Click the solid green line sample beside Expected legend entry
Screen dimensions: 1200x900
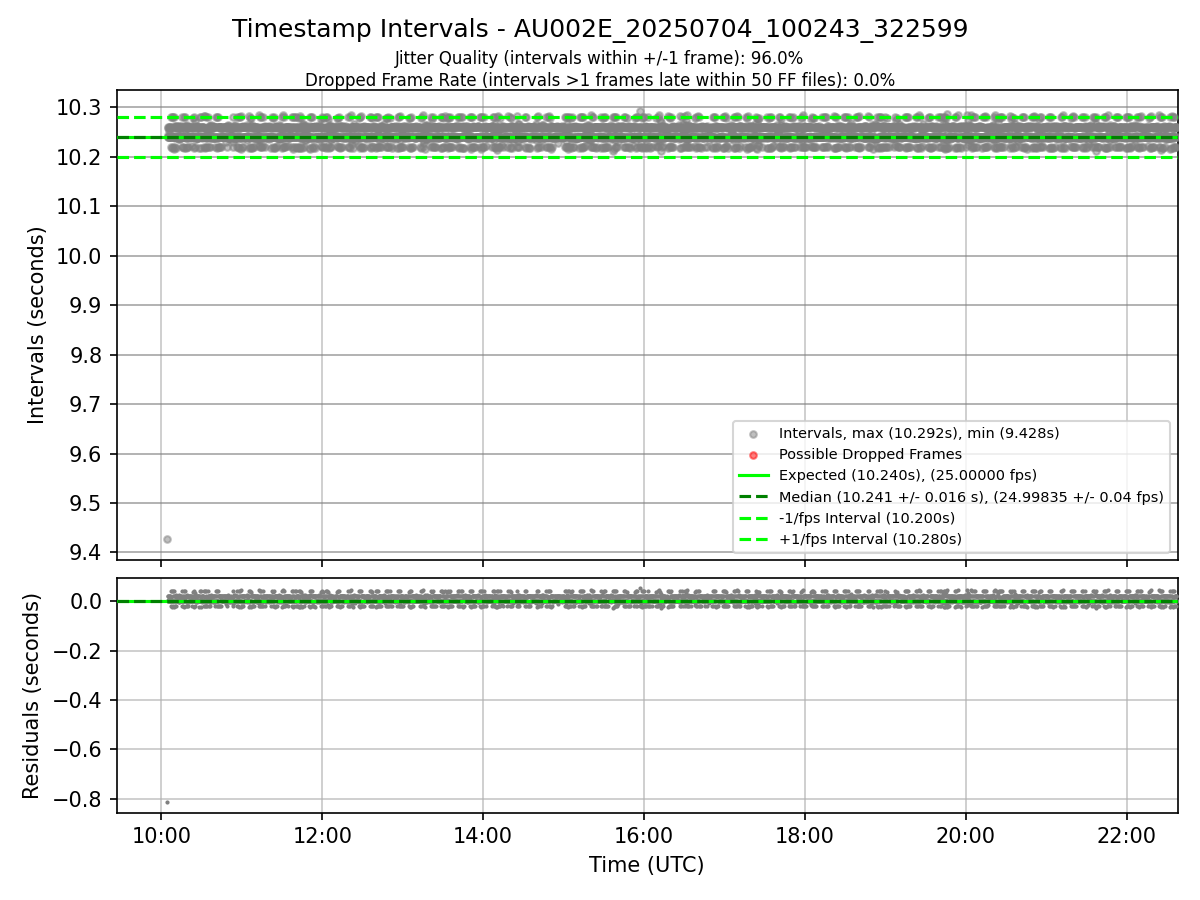coord(753,475)
